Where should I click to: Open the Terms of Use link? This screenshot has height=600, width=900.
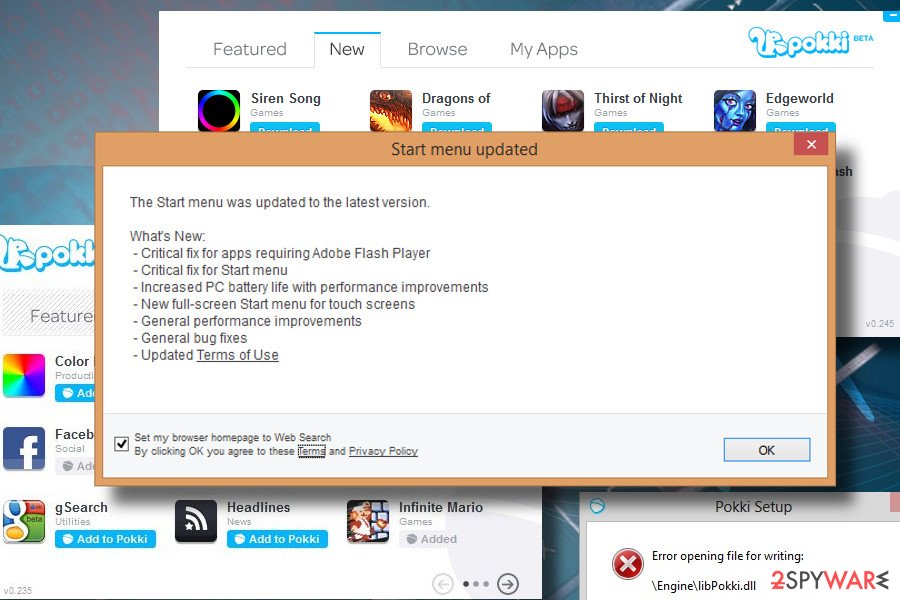pos(238,355)
